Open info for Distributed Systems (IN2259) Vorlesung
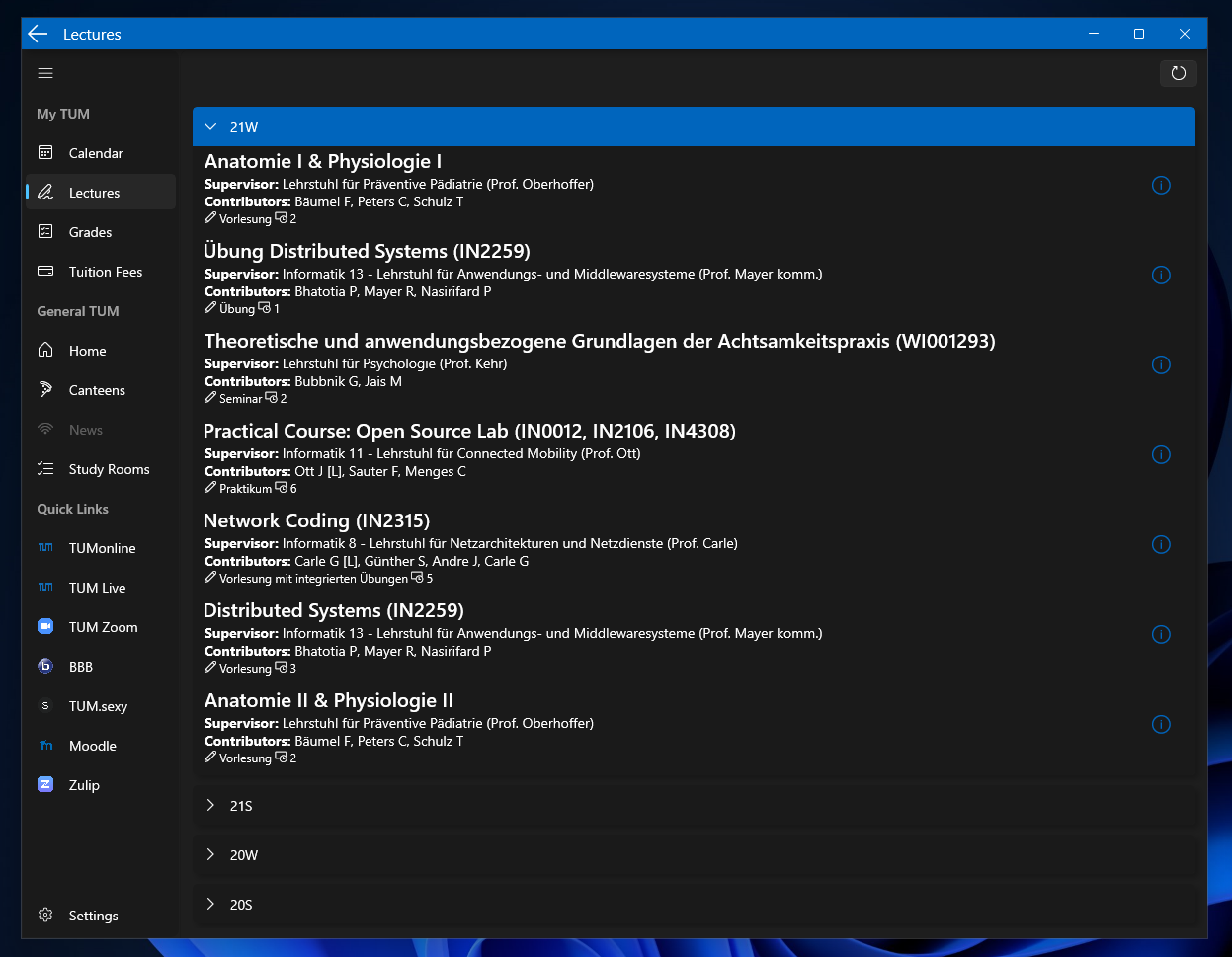 pyautogui.click(x=1162, y=634)
